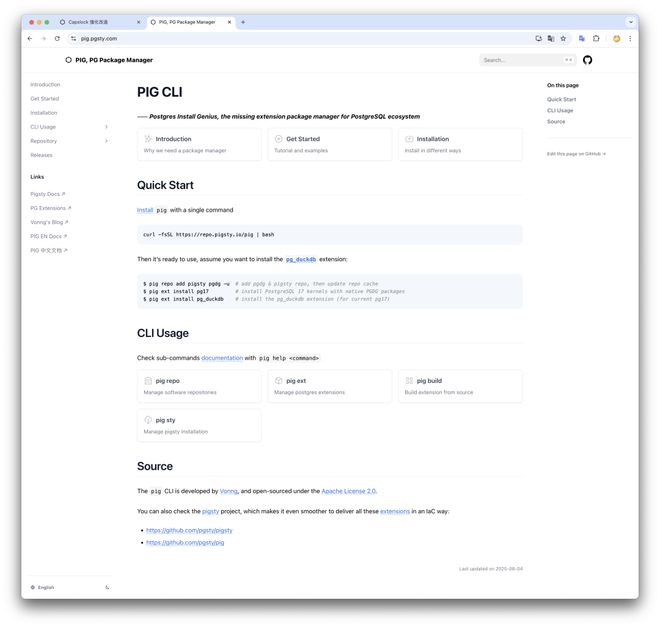Image resolution: width=660 pixels, height=627 pixels.
Task: Click the Get Started card icon
Action: 278,138
